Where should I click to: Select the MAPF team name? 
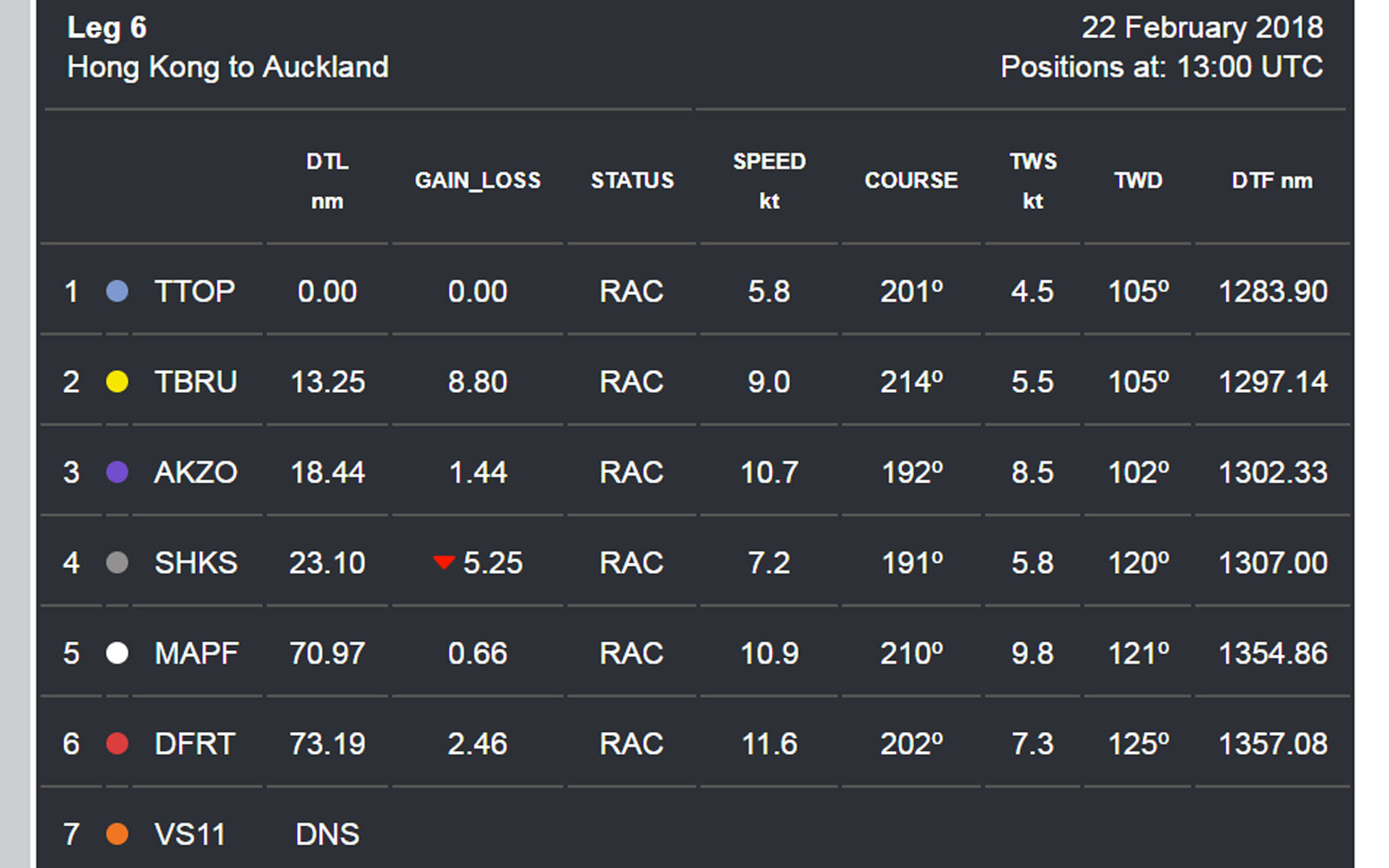click(196, 653)
